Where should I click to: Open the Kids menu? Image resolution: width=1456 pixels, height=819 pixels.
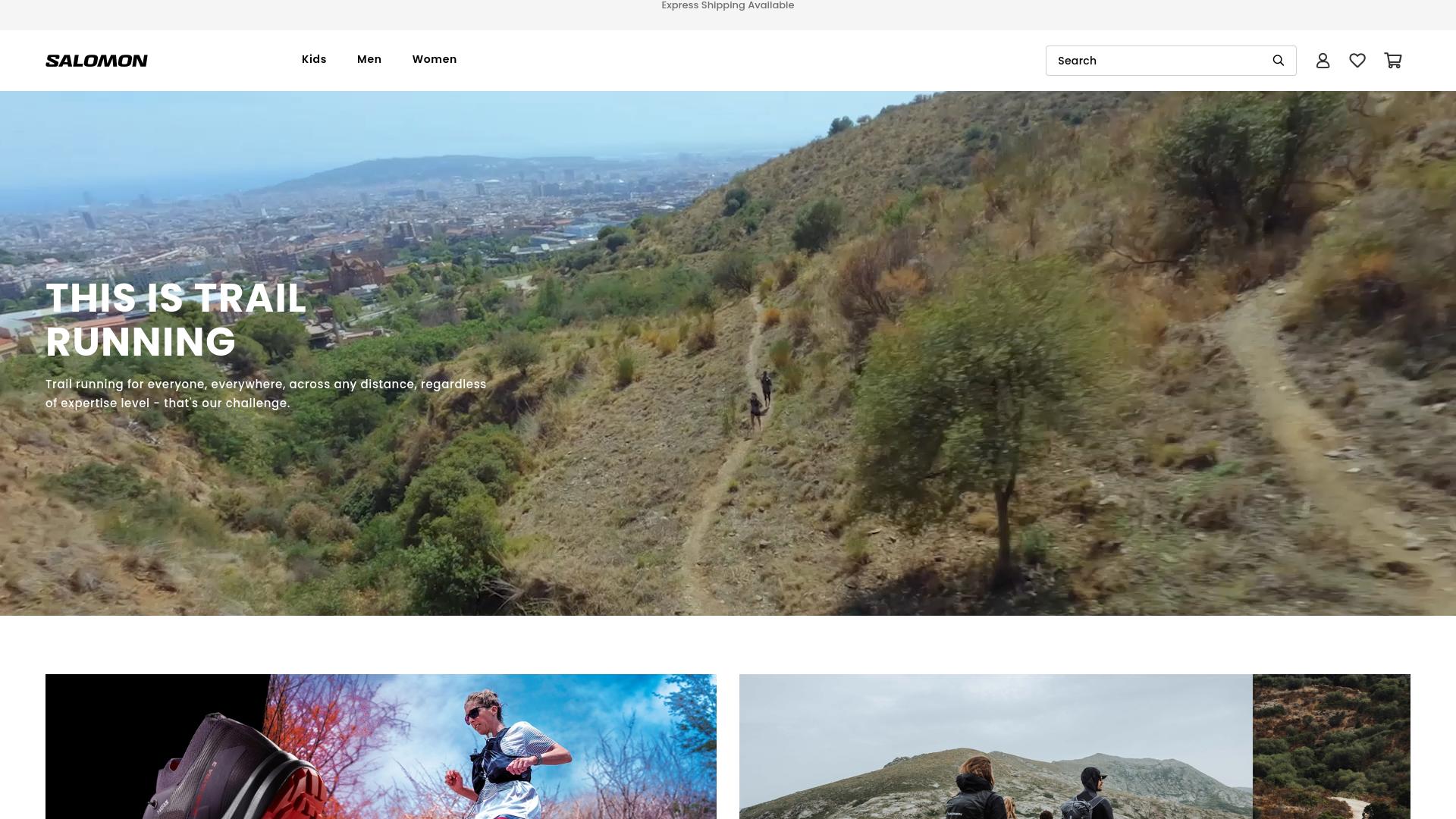[314, 59]
